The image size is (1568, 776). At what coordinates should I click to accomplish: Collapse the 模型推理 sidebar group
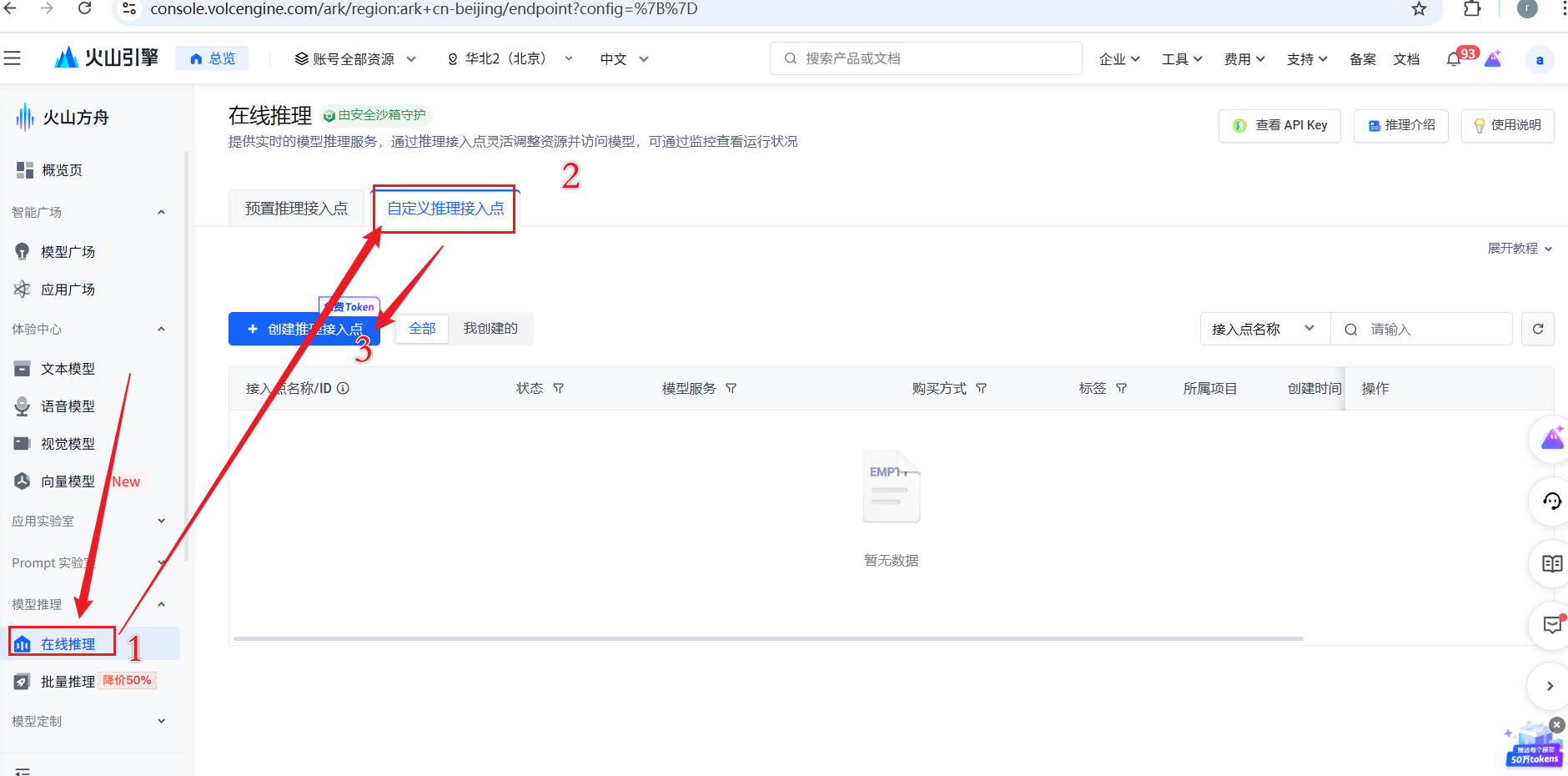[161, 604]
